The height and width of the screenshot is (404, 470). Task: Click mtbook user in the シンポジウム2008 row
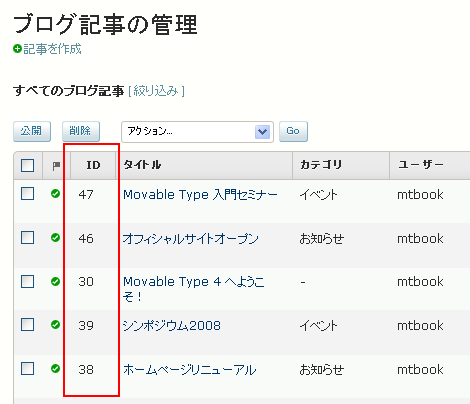click(x=420, y=326)
